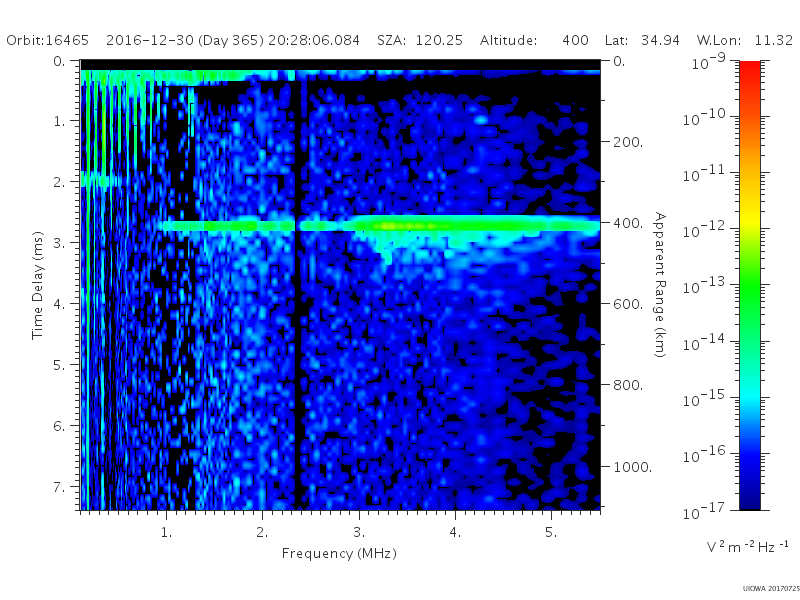This screenshot has height=600, width=800.
Task: Click the 3. tick on frequency axis
Action: click(x=359, y=532)
